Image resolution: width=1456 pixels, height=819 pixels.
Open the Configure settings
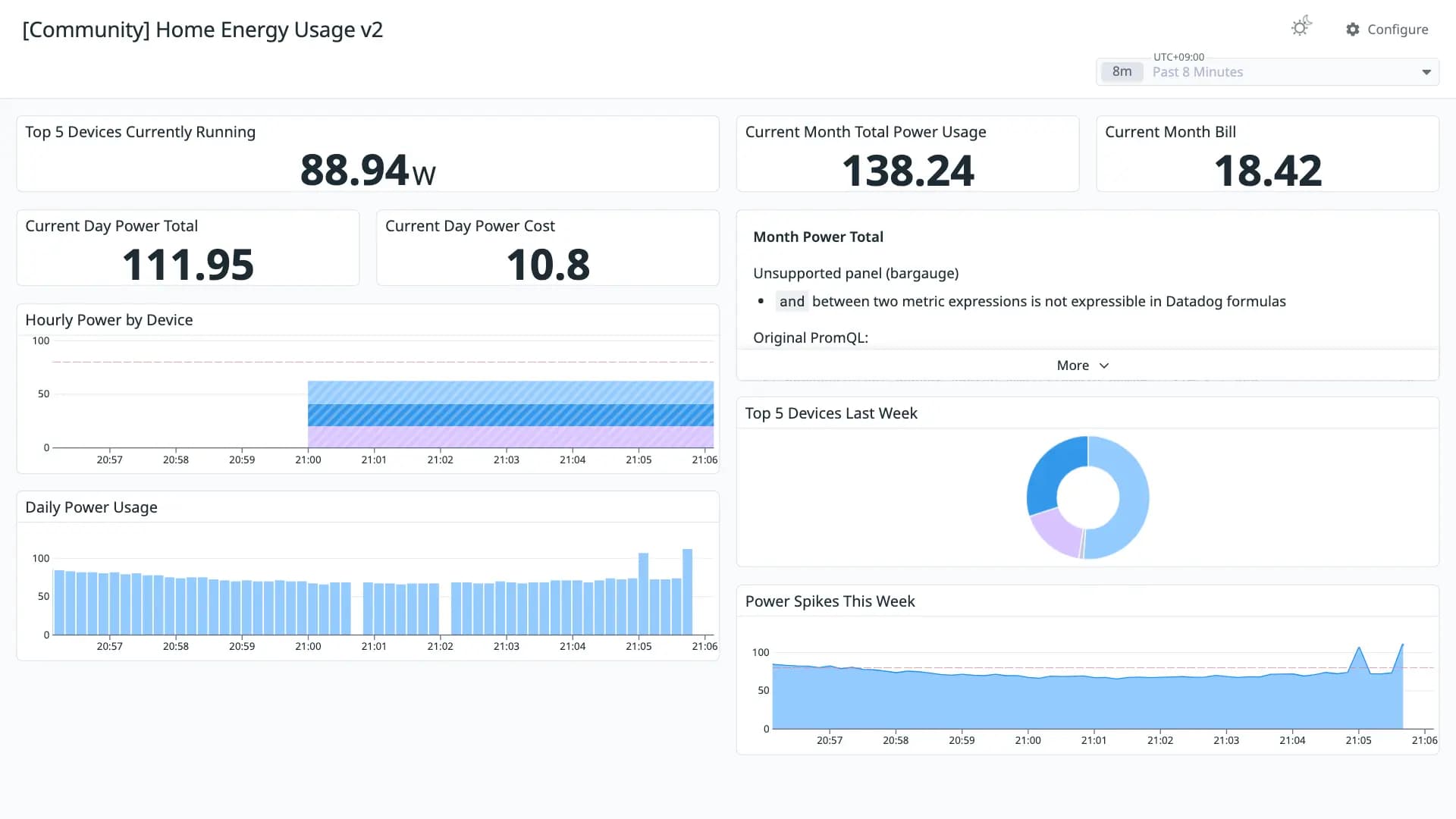[x=1387, y=29]
